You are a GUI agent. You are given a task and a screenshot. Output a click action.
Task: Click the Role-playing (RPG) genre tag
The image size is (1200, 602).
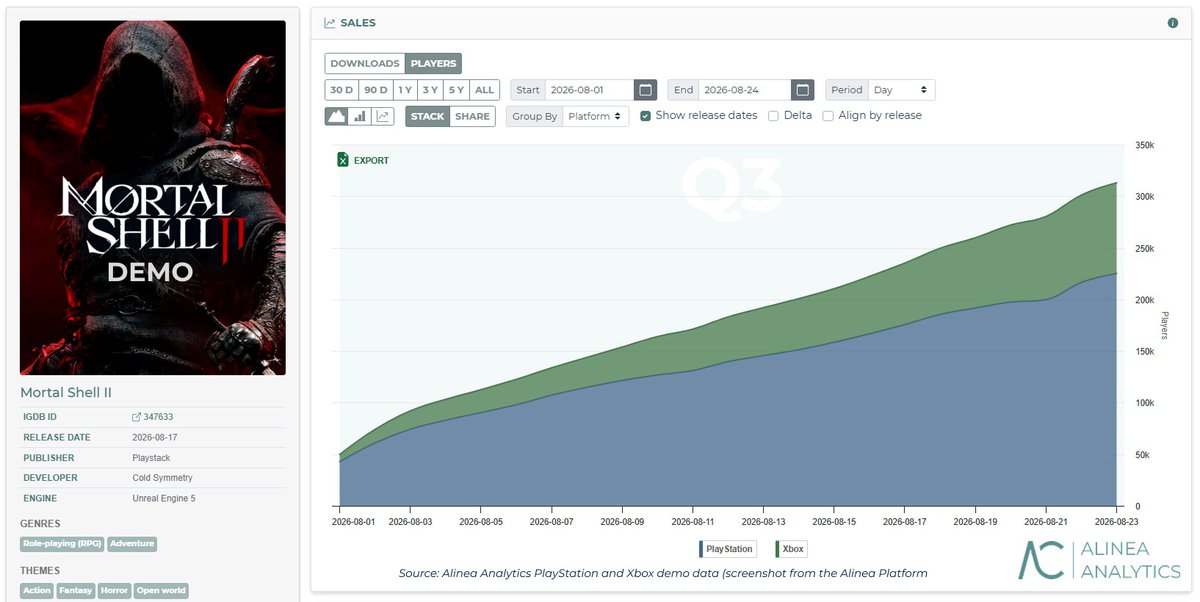tap(62, 544)
